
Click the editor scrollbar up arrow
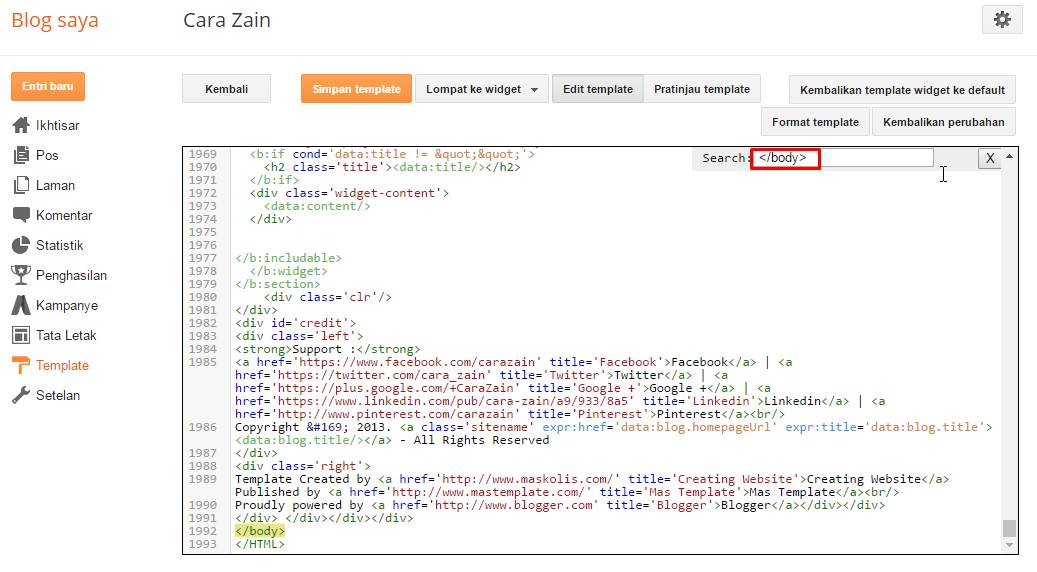pyautogui.click(x=1009, y=156)
